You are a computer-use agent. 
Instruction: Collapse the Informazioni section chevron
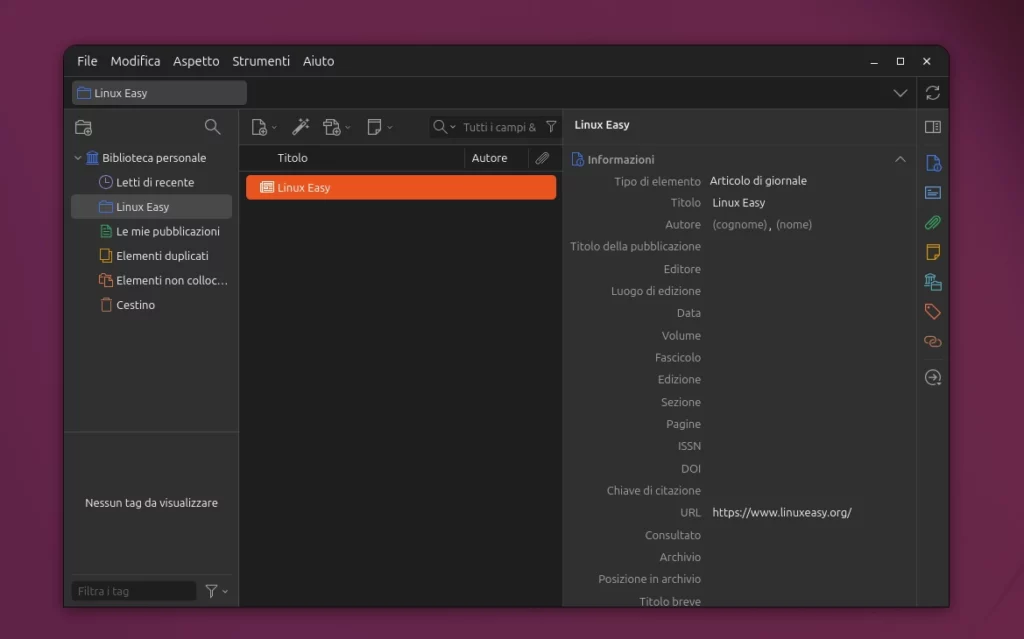pos(900,159)
